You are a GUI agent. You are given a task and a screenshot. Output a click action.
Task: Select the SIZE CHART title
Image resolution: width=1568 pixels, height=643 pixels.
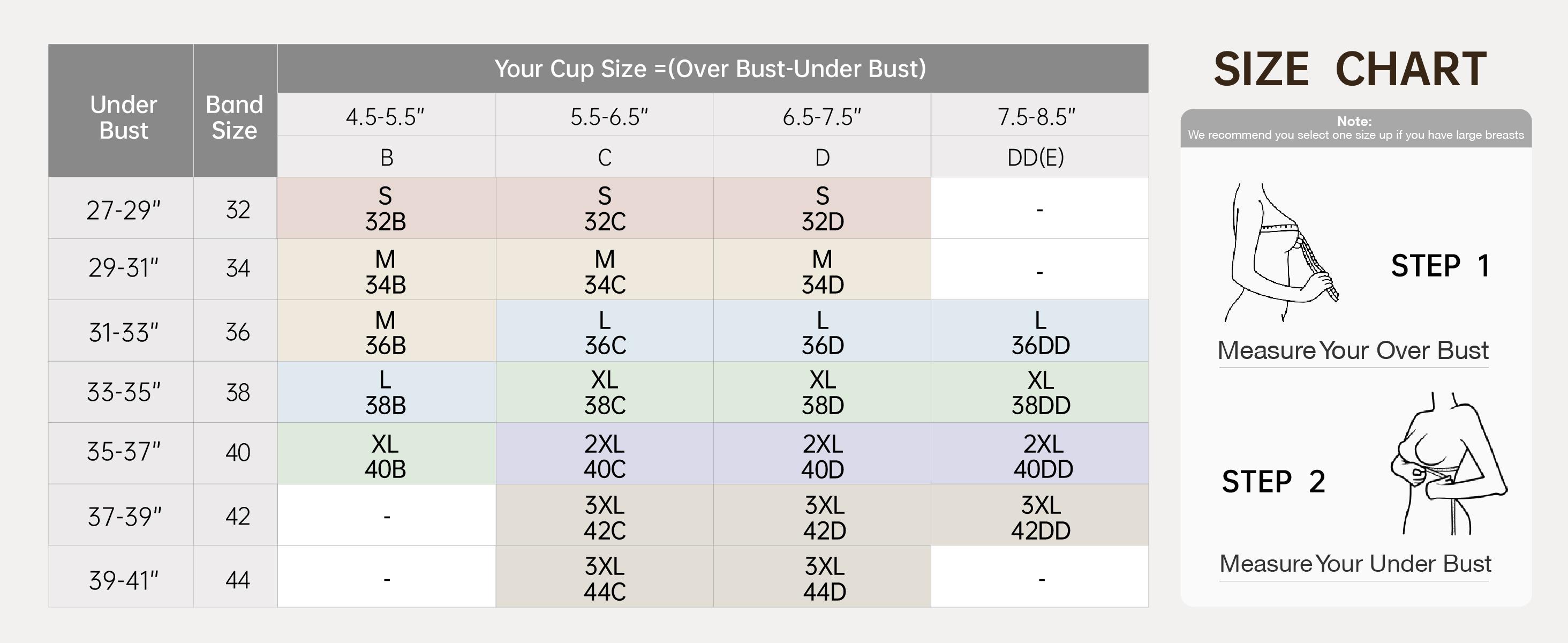tap(1350, 70)
